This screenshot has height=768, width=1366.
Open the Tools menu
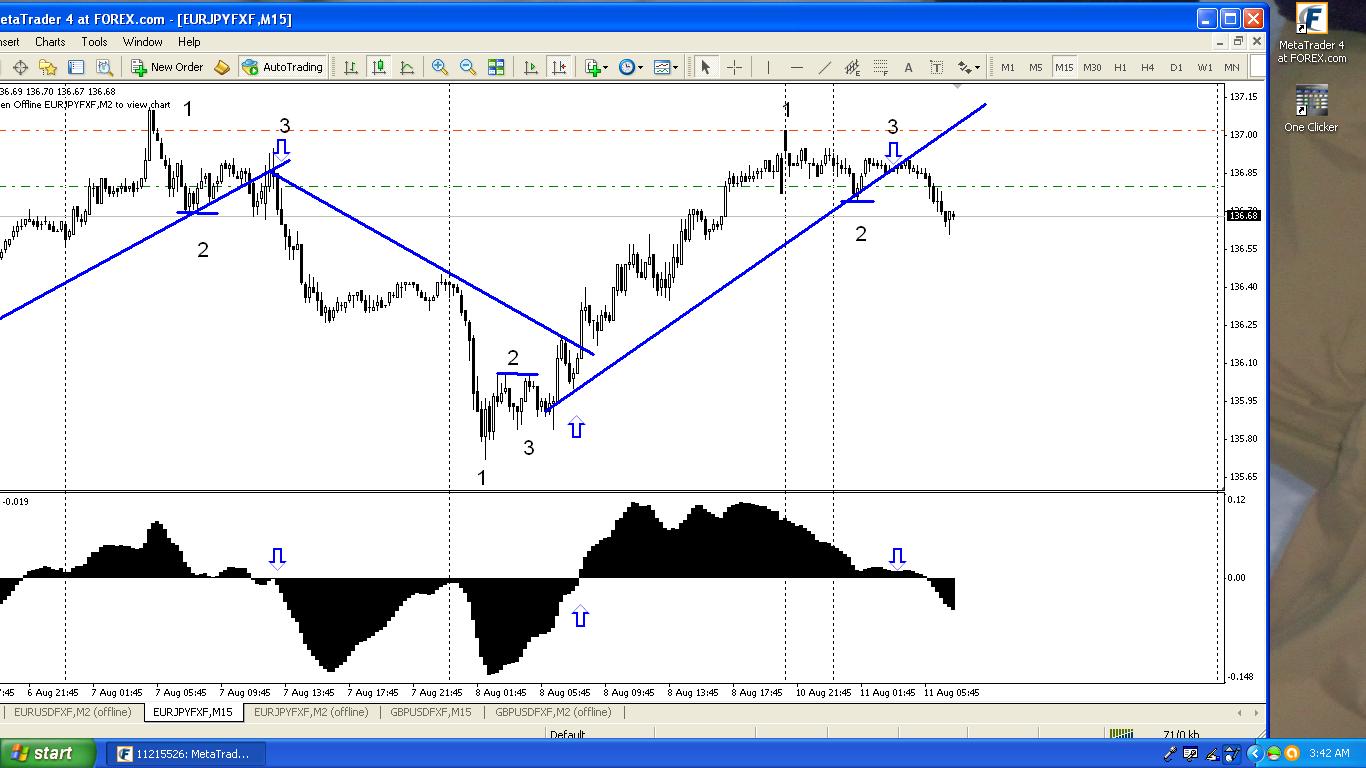[x=94, y=42]
